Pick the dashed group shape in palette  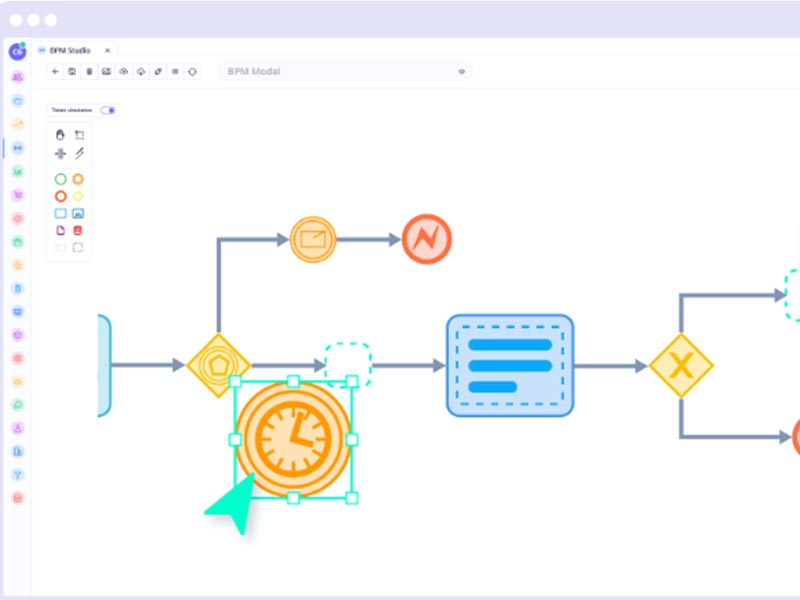pos(78,247)
